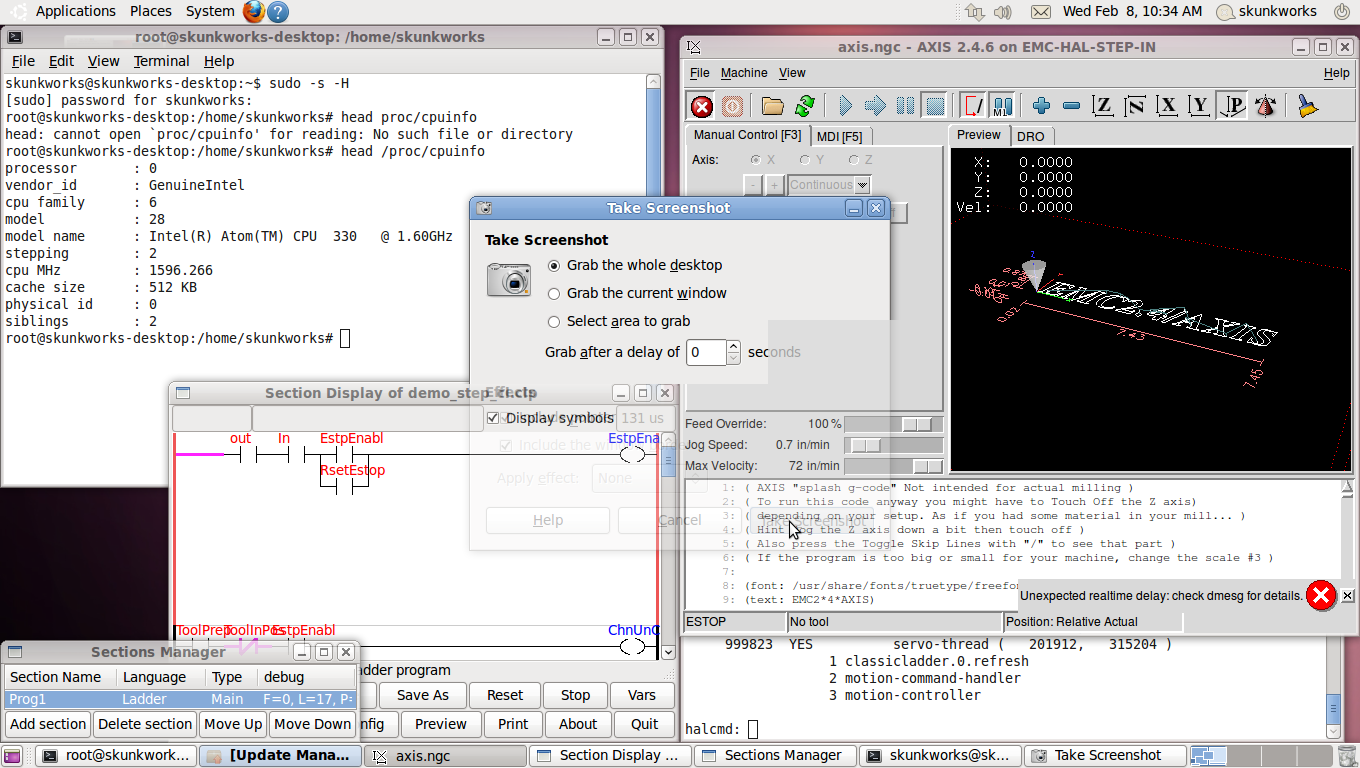The height and width of the screenshot is (768, 1360).
Task: Select rotated Z view icon
Action: coord(1135,106)
